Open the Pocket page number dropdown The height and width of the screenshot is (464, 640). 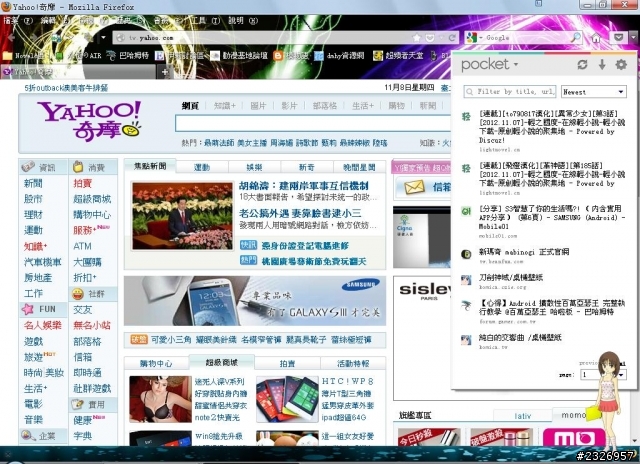click(x=603, y=374)
